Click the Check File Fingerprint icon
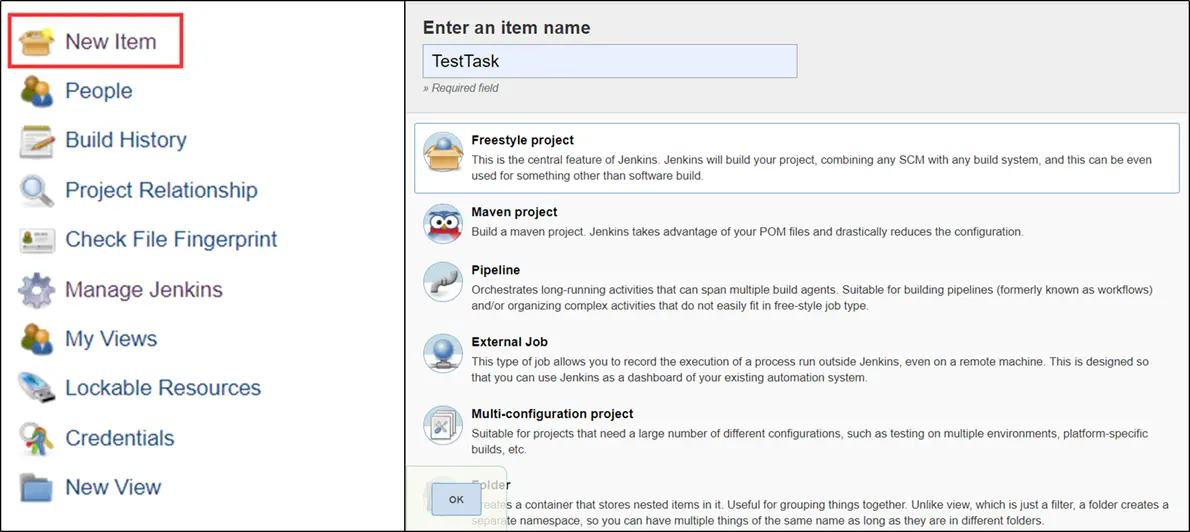This screenshot has height=532, width=1190. (36, 240)
